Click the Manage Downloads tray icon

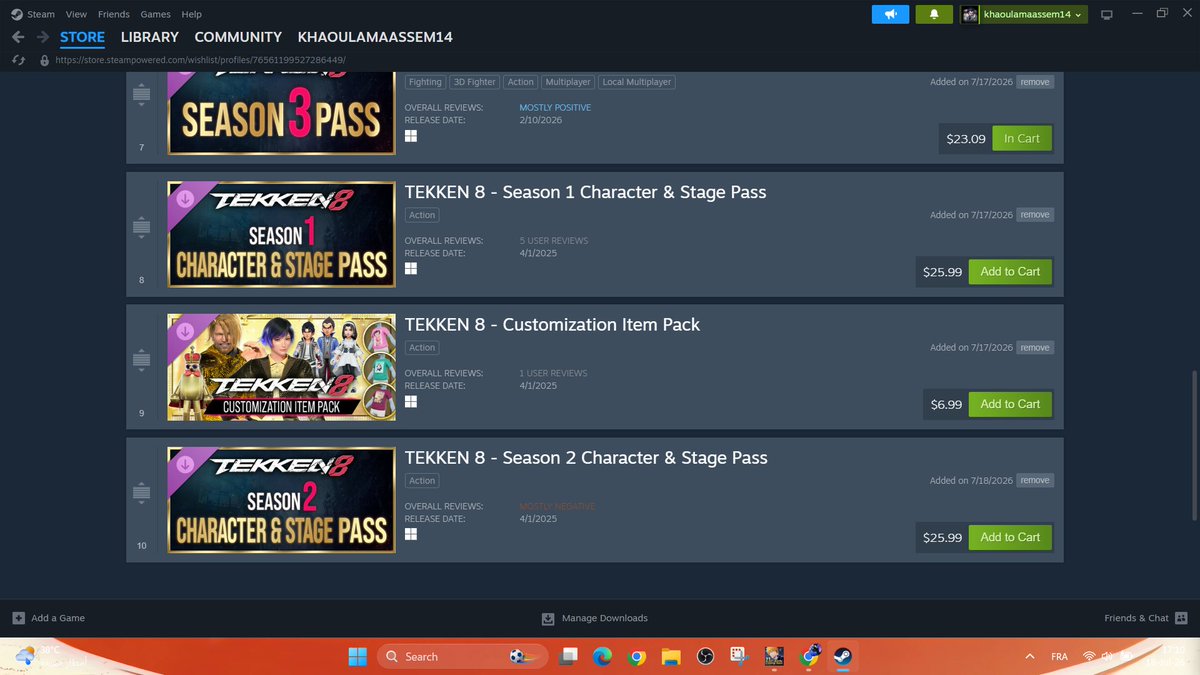tap(548, 618)
